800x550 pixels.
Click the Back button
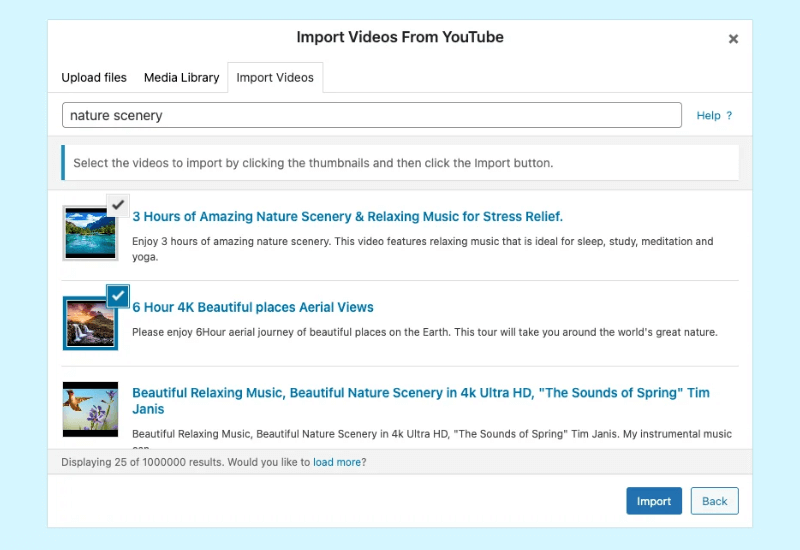click(714, 501)
